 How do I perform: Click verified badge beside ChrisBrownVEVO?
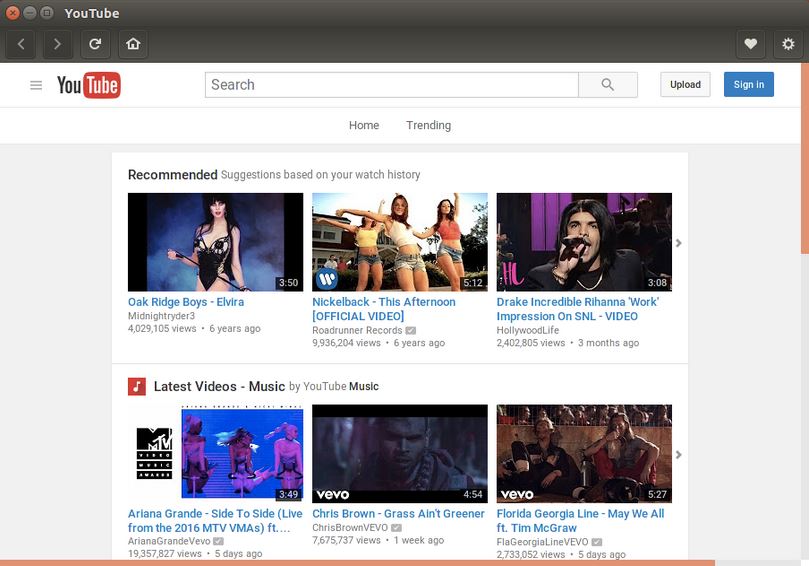click(396, 527)
